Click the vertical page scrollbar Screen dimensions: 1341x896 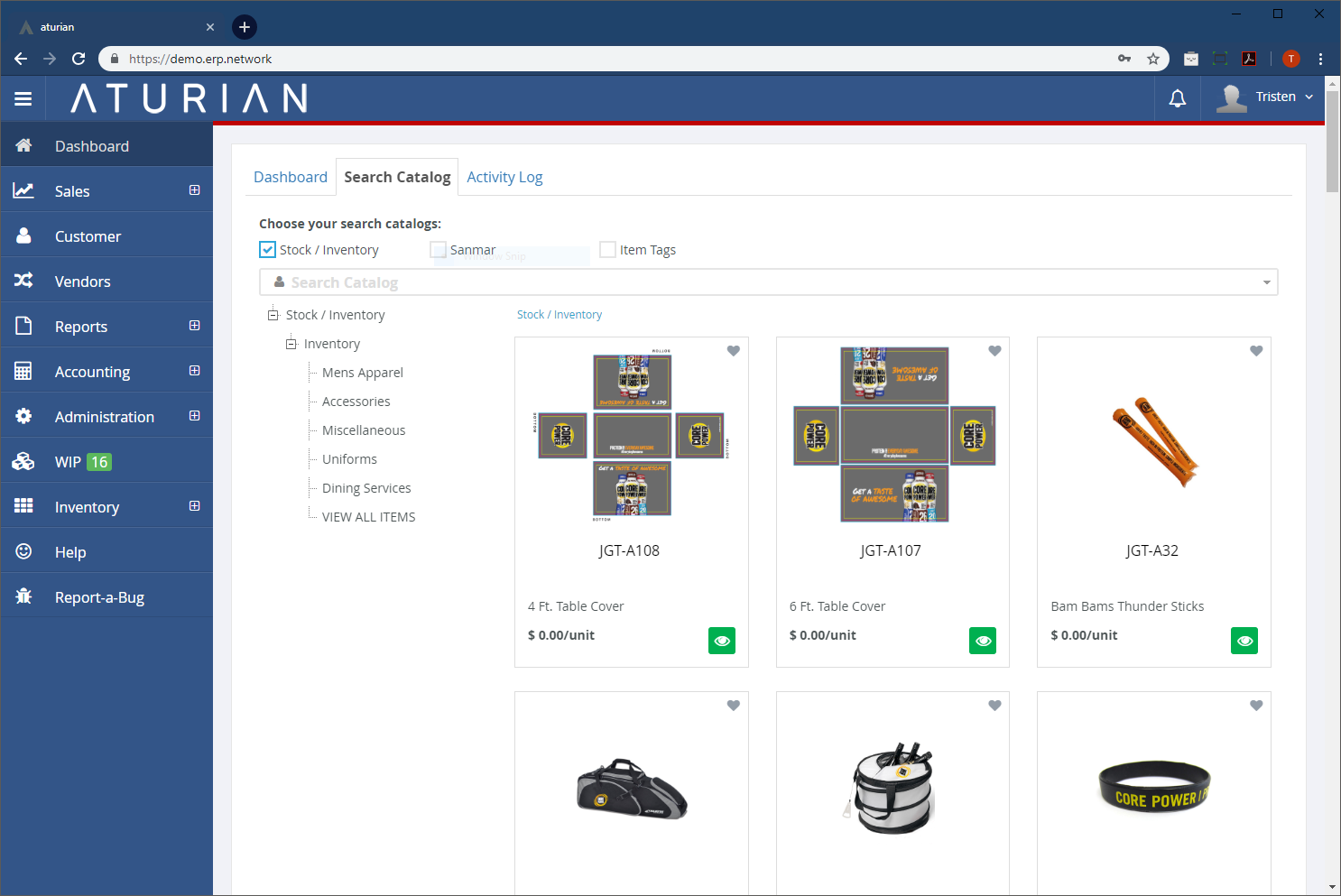click(1332, 451)
